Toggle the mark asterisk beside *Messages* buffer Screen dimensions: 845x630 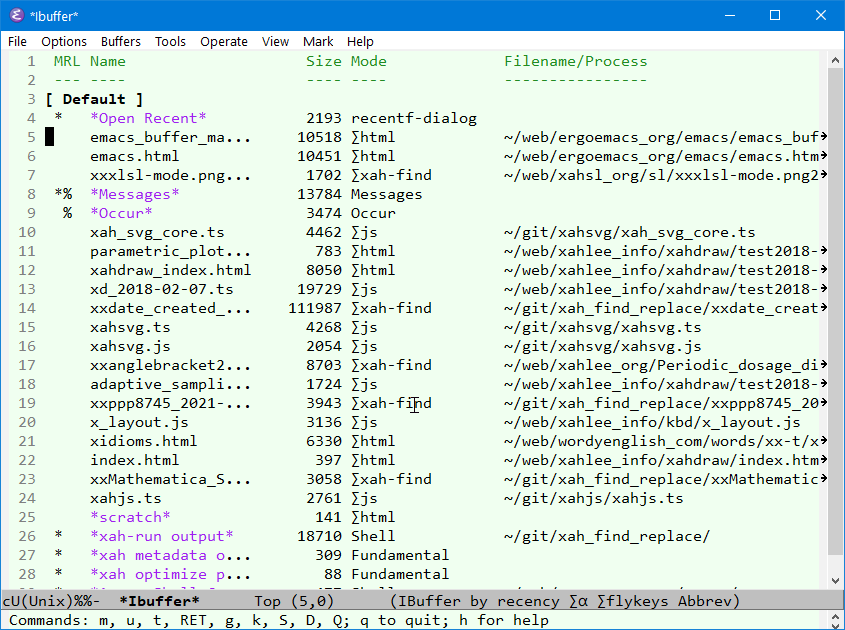(x=58, y=193)
